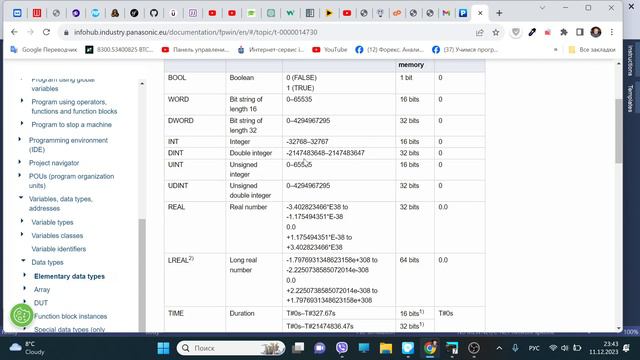Screen dimensions: 640x360
Task: Open the Chrome three-dot menu
Action: (611, 32)
